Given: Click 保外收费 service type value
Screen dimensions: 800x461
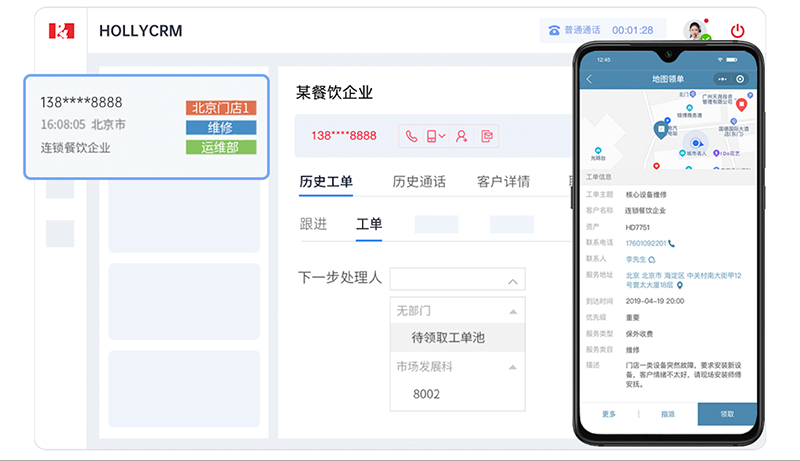Looking at the screenshot, I should [639, 334].
